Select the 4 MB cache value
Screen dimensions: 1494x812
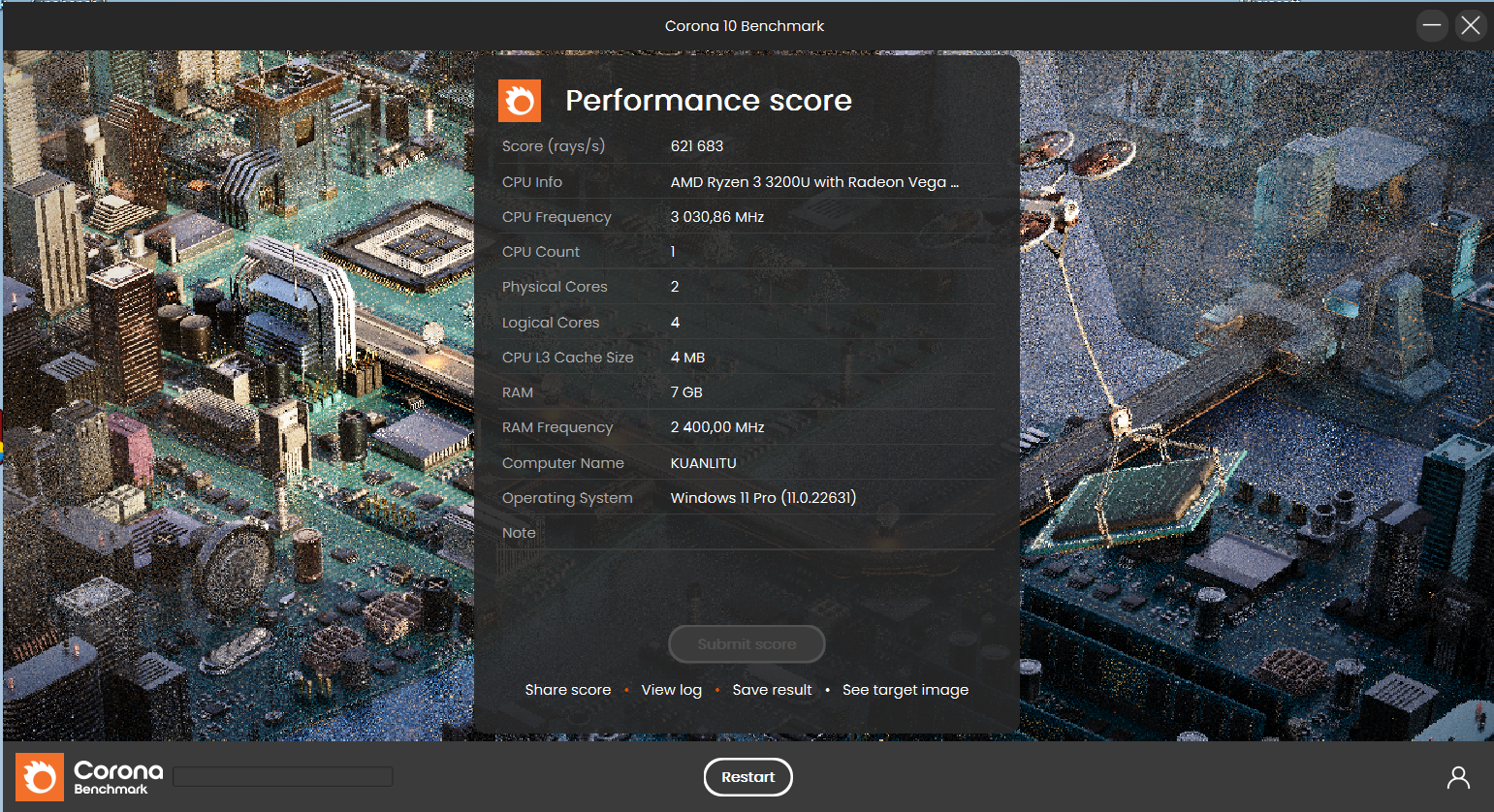pos(687,358)
